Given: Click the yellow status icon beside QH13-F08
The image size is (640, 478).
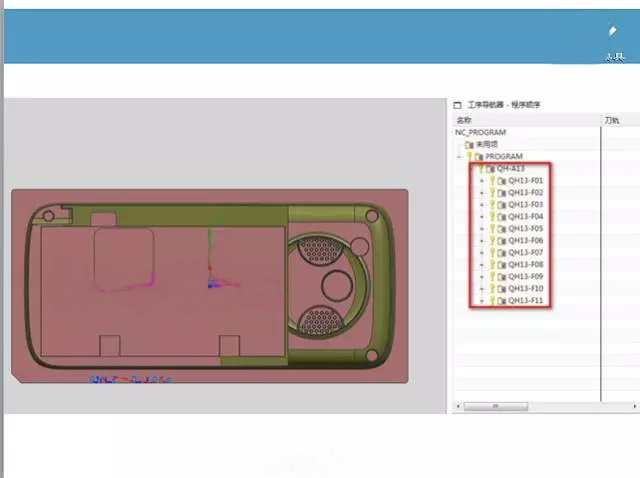Looking at the screenshot, I should tap(492, 265).
